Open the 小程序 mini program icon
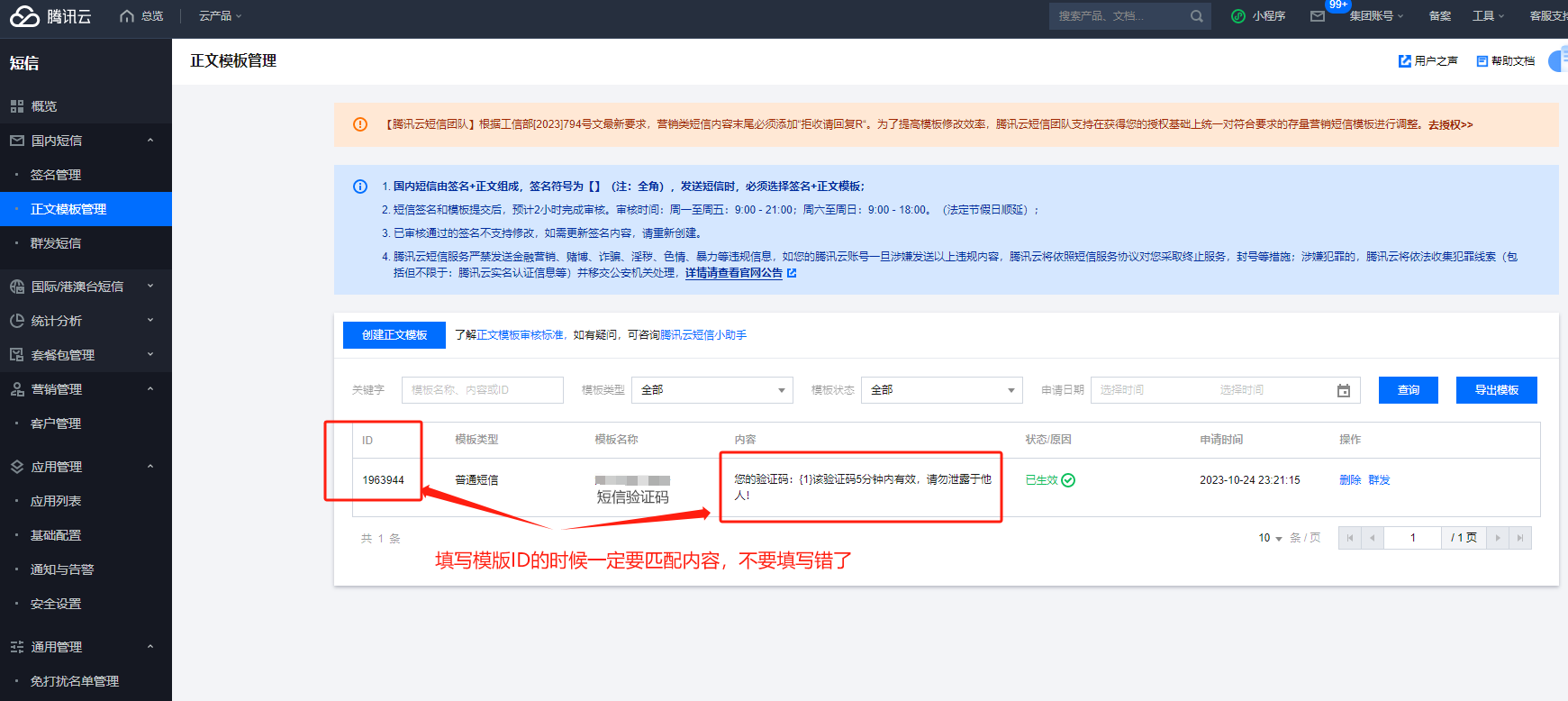Screen dimensions: 1568x701 click(1238, 16)
